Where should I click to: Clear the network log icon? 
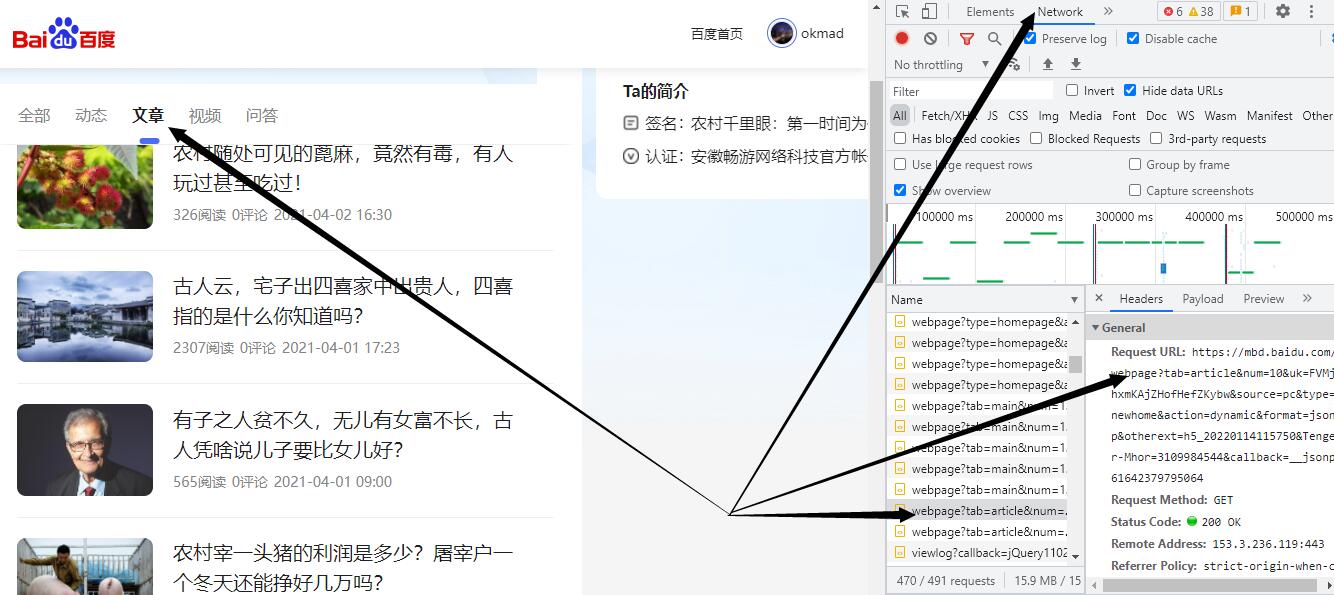point(930,38)
